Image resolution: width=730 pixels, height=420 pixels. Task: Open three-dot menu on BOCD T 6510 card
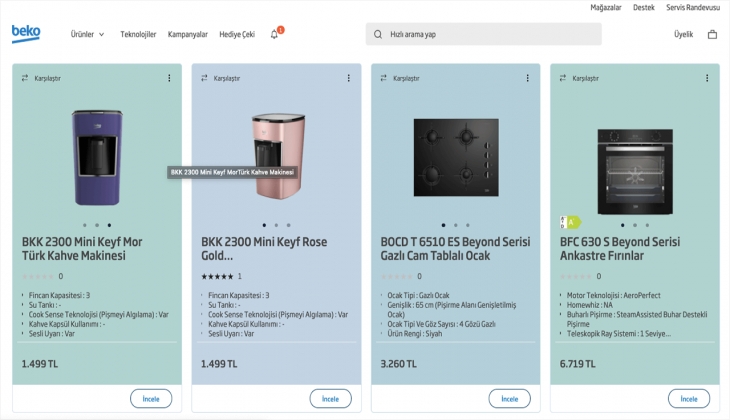[x=527, y=78]
